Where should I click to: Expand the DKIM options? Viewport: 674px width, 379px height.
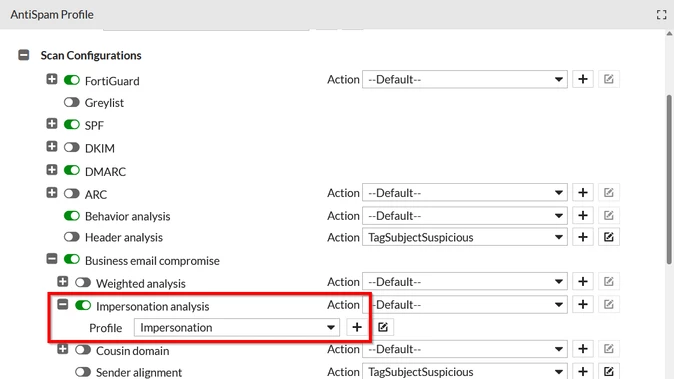pos(52,147)
